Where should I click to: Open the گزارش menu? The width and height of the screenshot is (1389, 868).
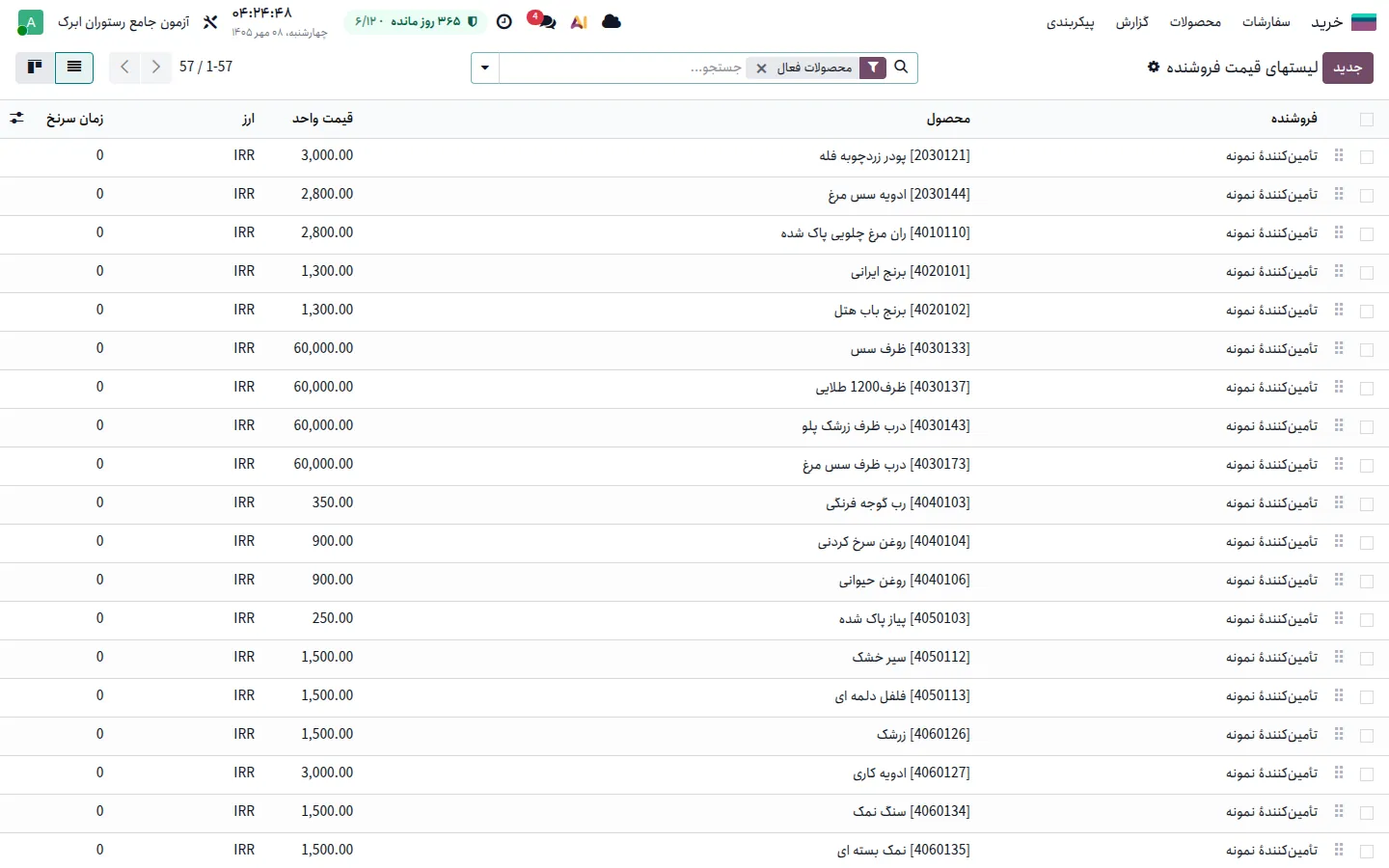[x=1132, y=21]
